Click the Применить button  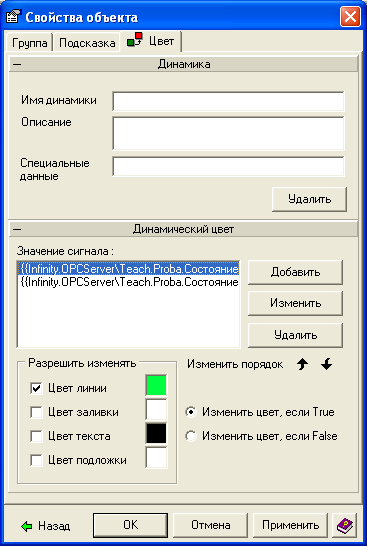tap(291, 525)
